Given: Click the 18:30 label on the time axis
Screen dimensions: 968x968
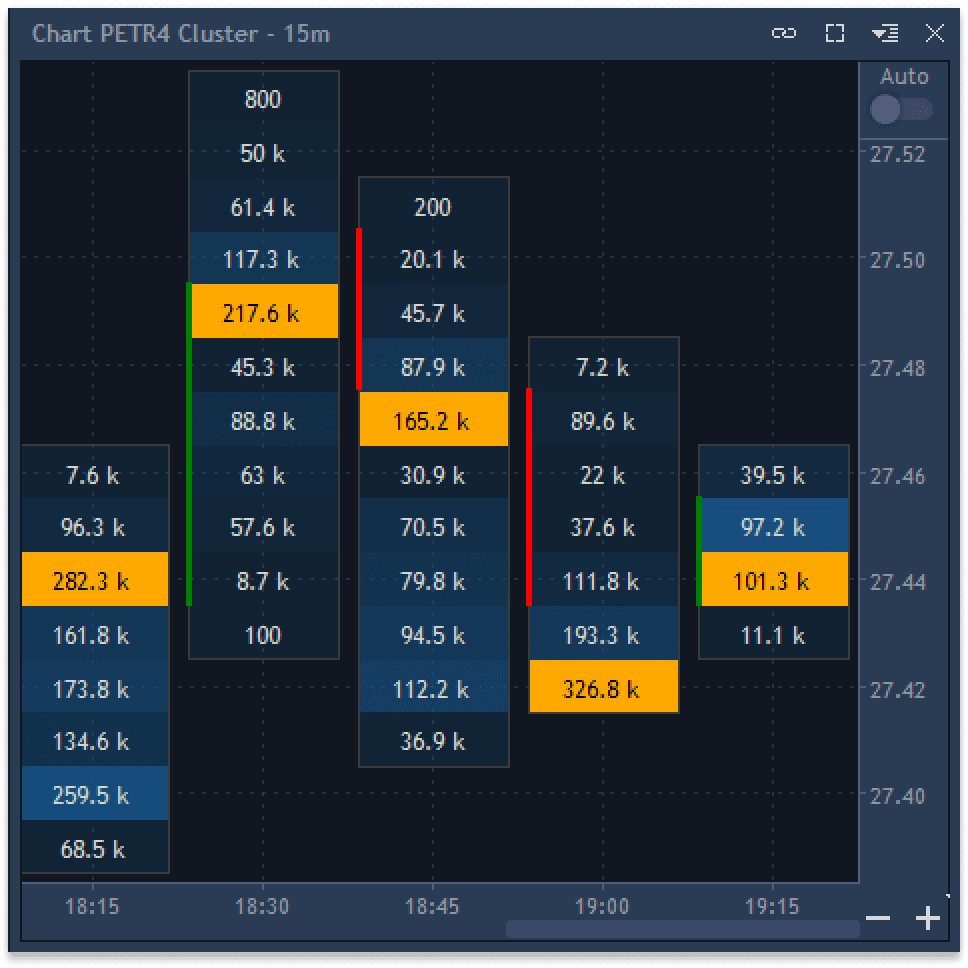Looking at the screenshot, I should click(263, 906).
